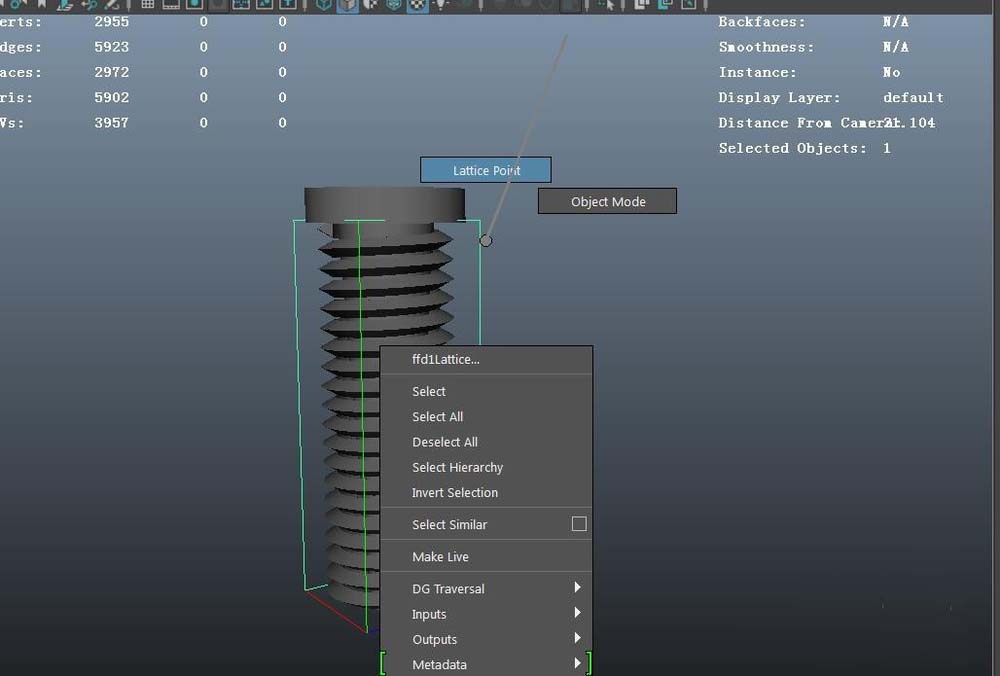Click the UVs count value 3957
The width and height of the screenshot is (1000, 676).
112,122
